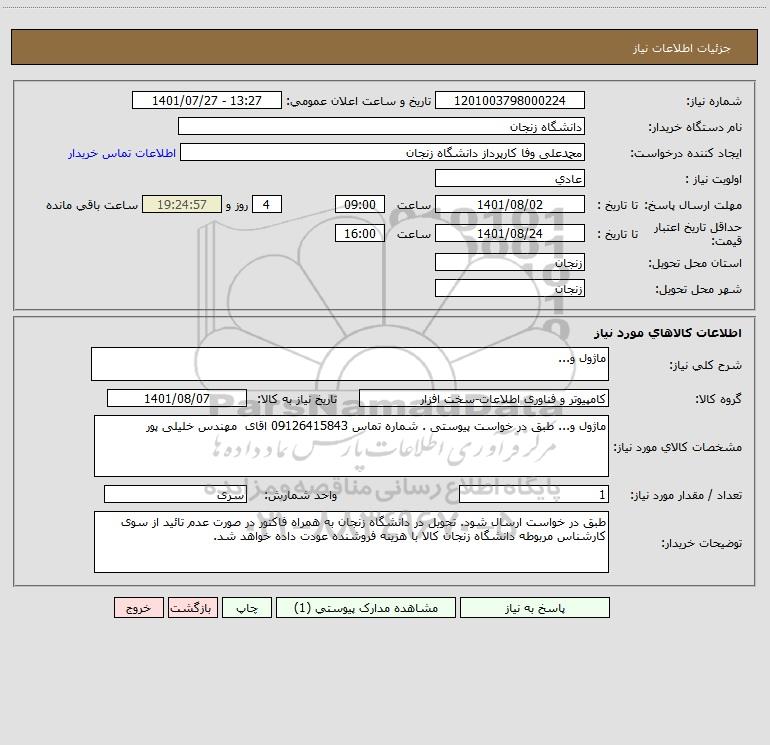Click the label شرح کلی نیاز:
Image resolution: width=770 pixels, height=745 pixels.
[x=706, y=365]
